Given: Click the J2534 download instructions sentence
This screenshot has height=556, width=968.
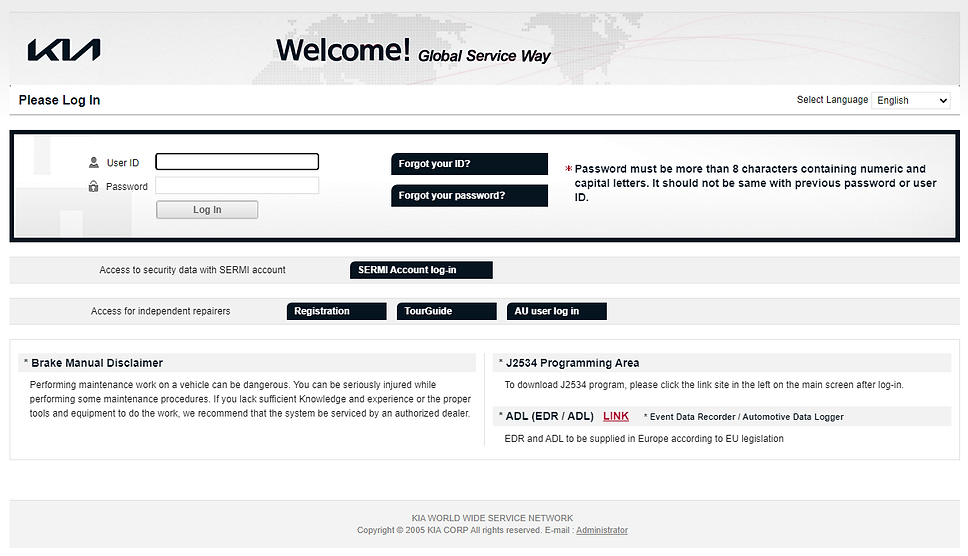Looking at the screenshot, I should (704, 384).
